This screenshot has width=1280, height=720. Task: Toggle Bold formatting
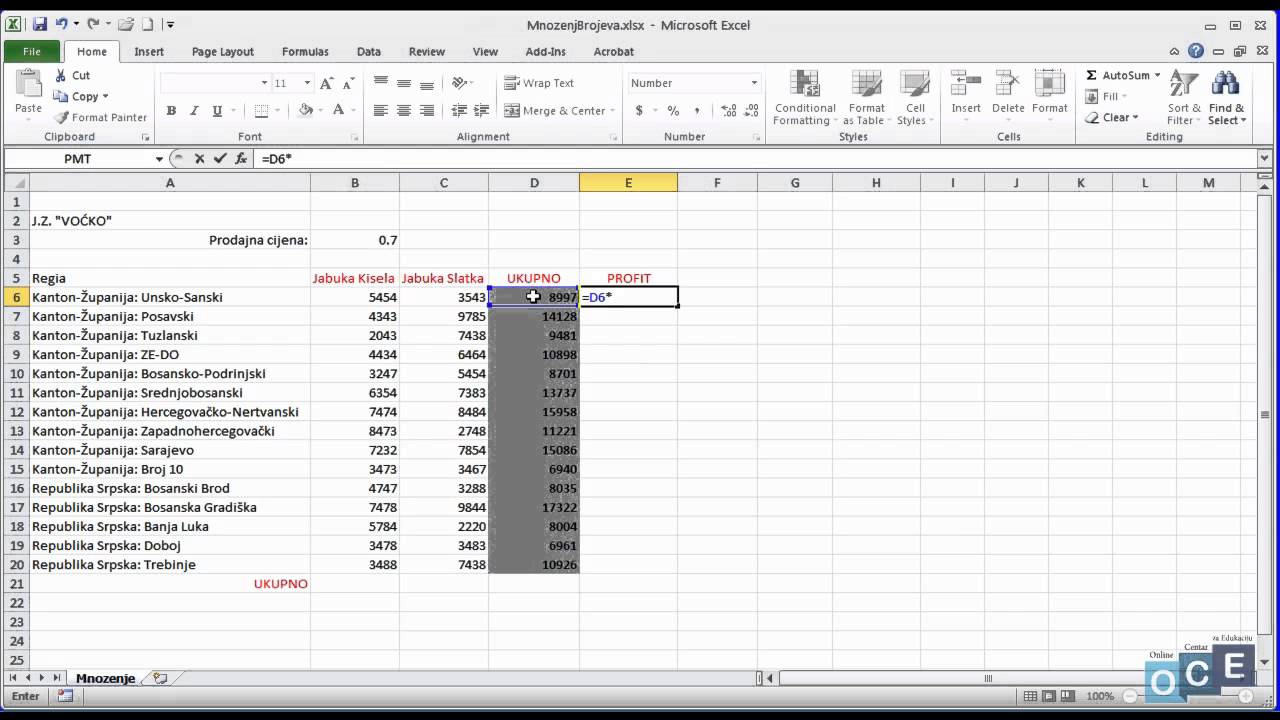coord(171,111)
